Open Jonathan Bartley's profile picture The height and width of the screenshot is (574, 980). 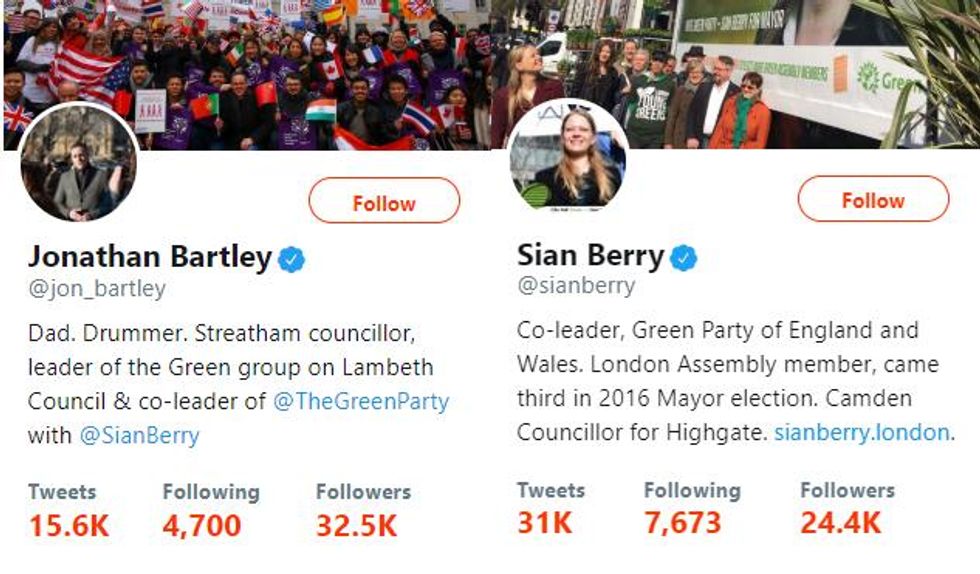point(78,163)
